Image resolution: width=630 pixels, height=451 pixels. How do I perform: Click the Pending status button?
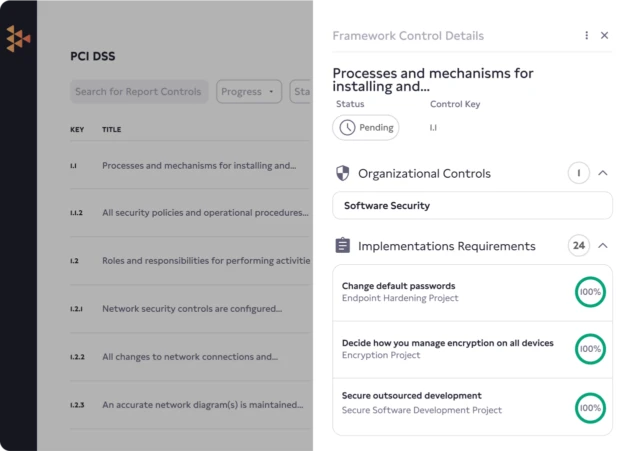[x=365, y=128]
